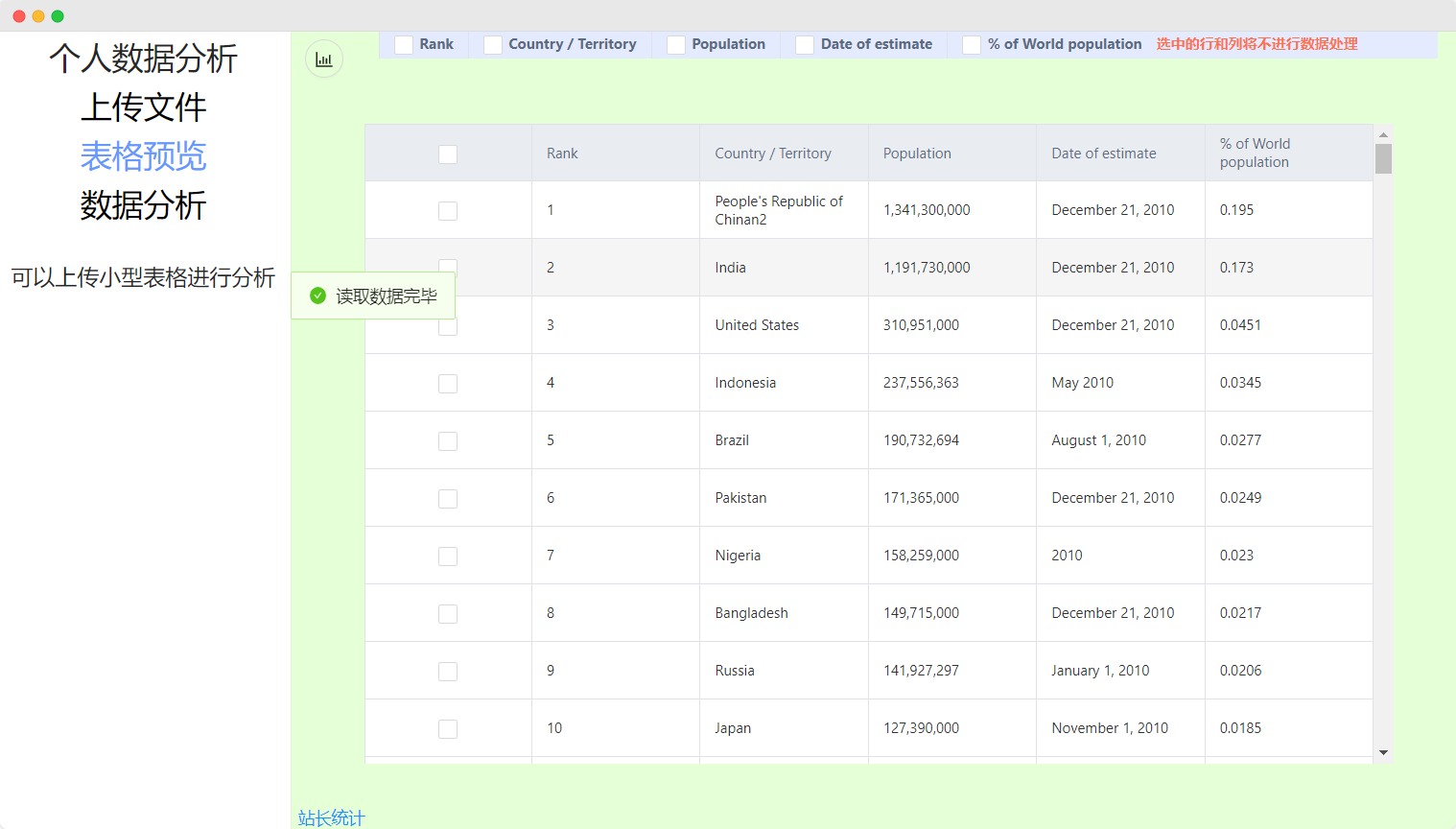Click the Rank column header
1456x829 pixels.
[x=616, y=154]
